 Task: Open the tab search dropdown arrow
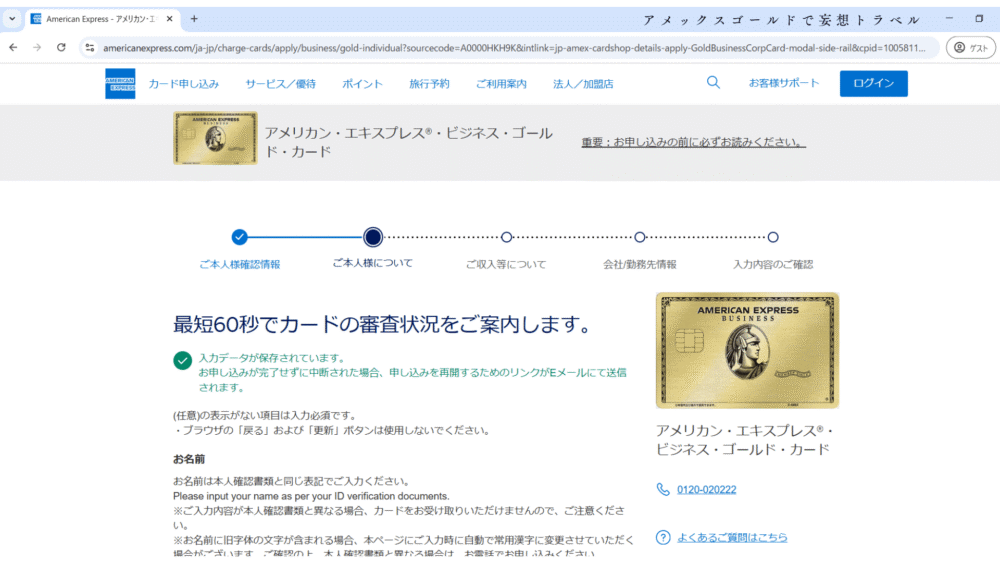tap(12, 19)
